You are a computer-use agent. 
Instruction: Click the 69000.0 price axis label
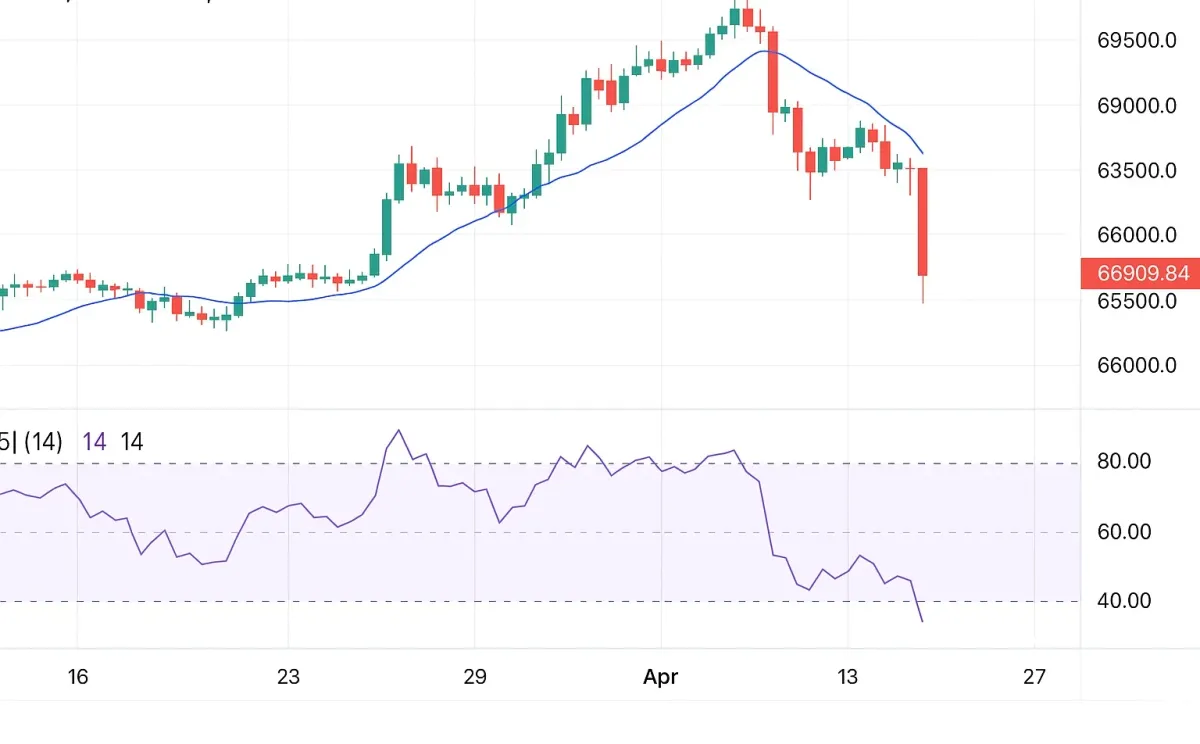pos(1136,106)
